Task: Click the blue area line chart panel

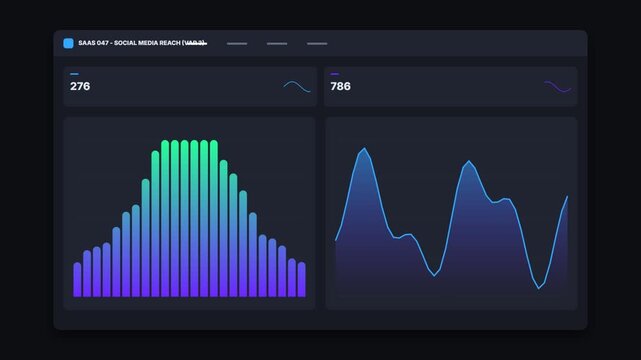Action: click(x=451, y=213)
